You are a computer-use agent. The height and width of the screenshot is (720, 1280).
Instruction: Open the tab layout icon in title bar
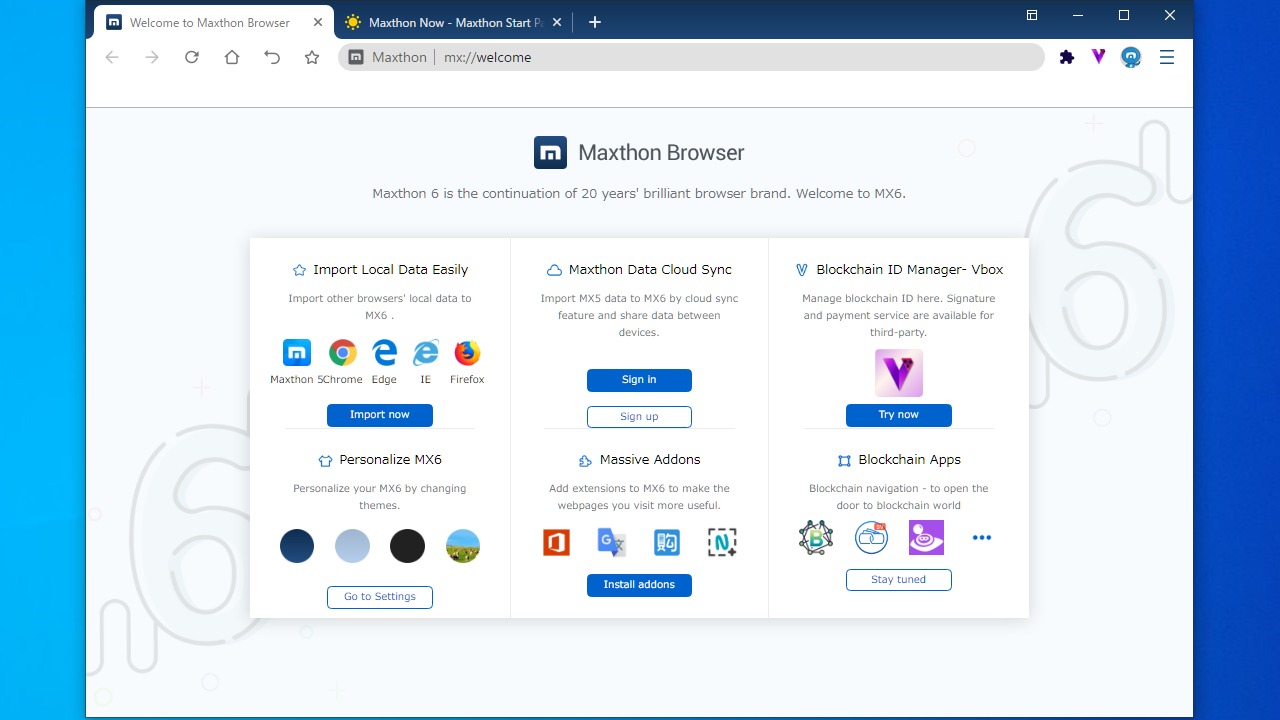click(1032, 15)
